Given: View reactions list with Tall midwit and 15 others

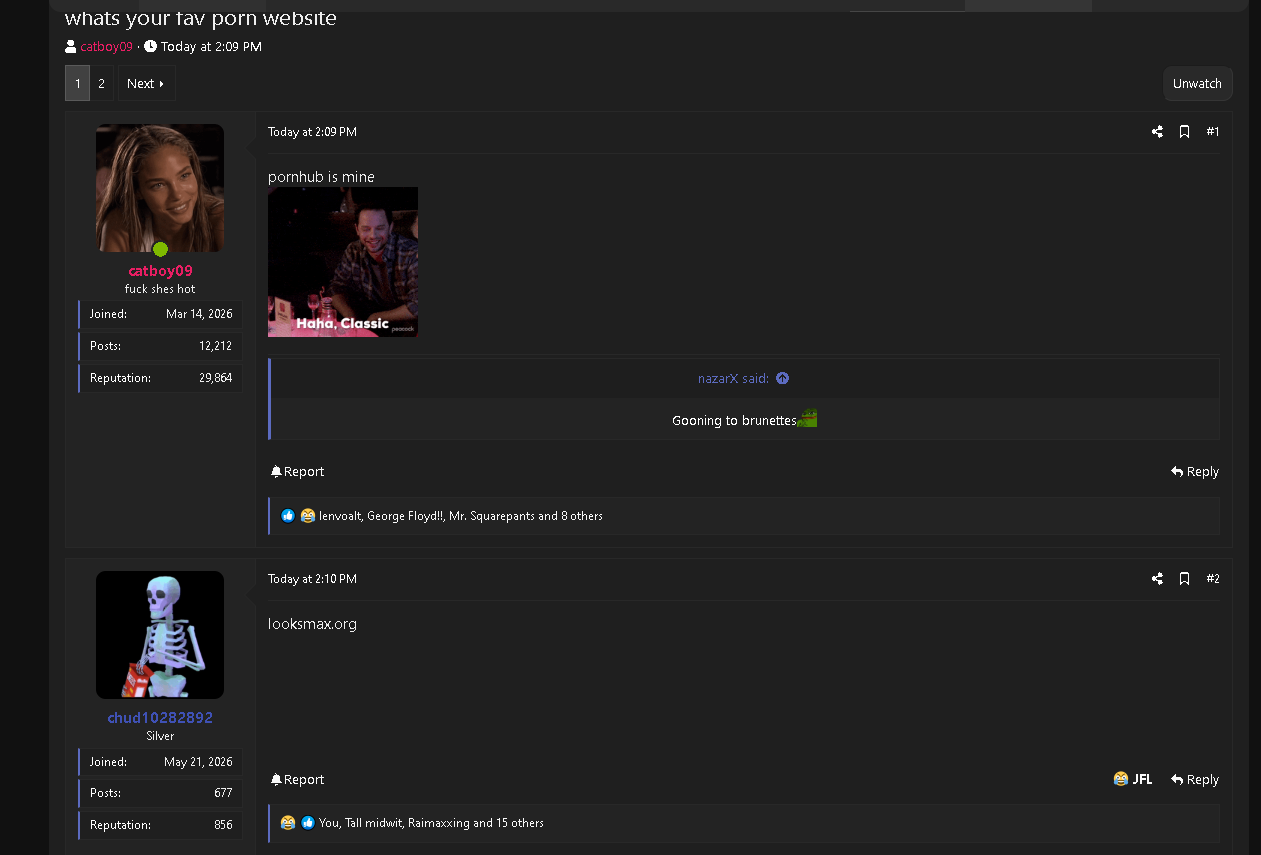Looking at the screenshot, I should 431,823.
